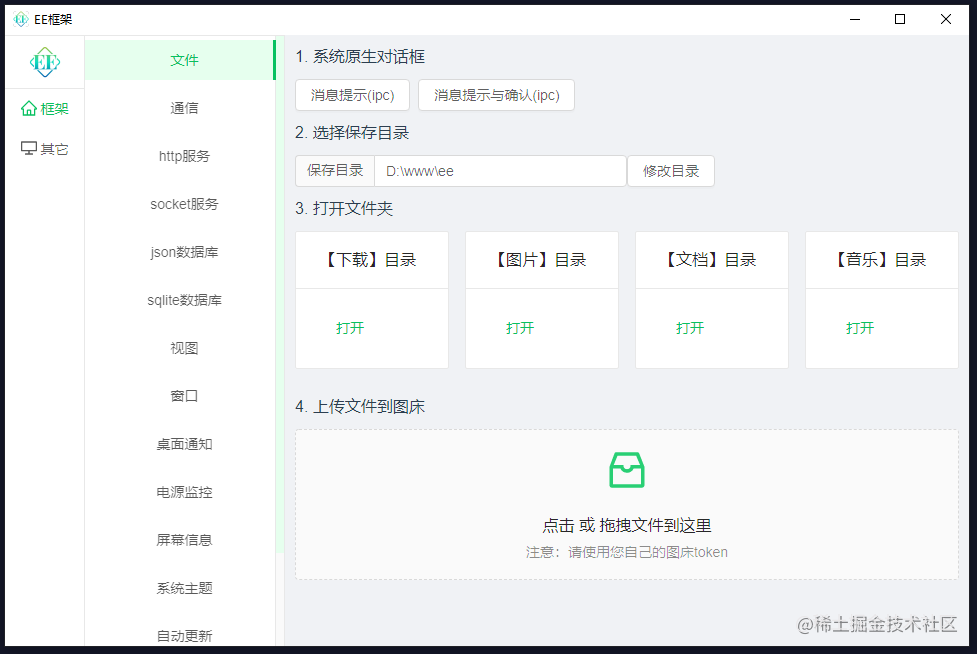The height and width of the screenshot is (654, 977).
Task: Open the socket服务 menu item
Action: [180, 204]
